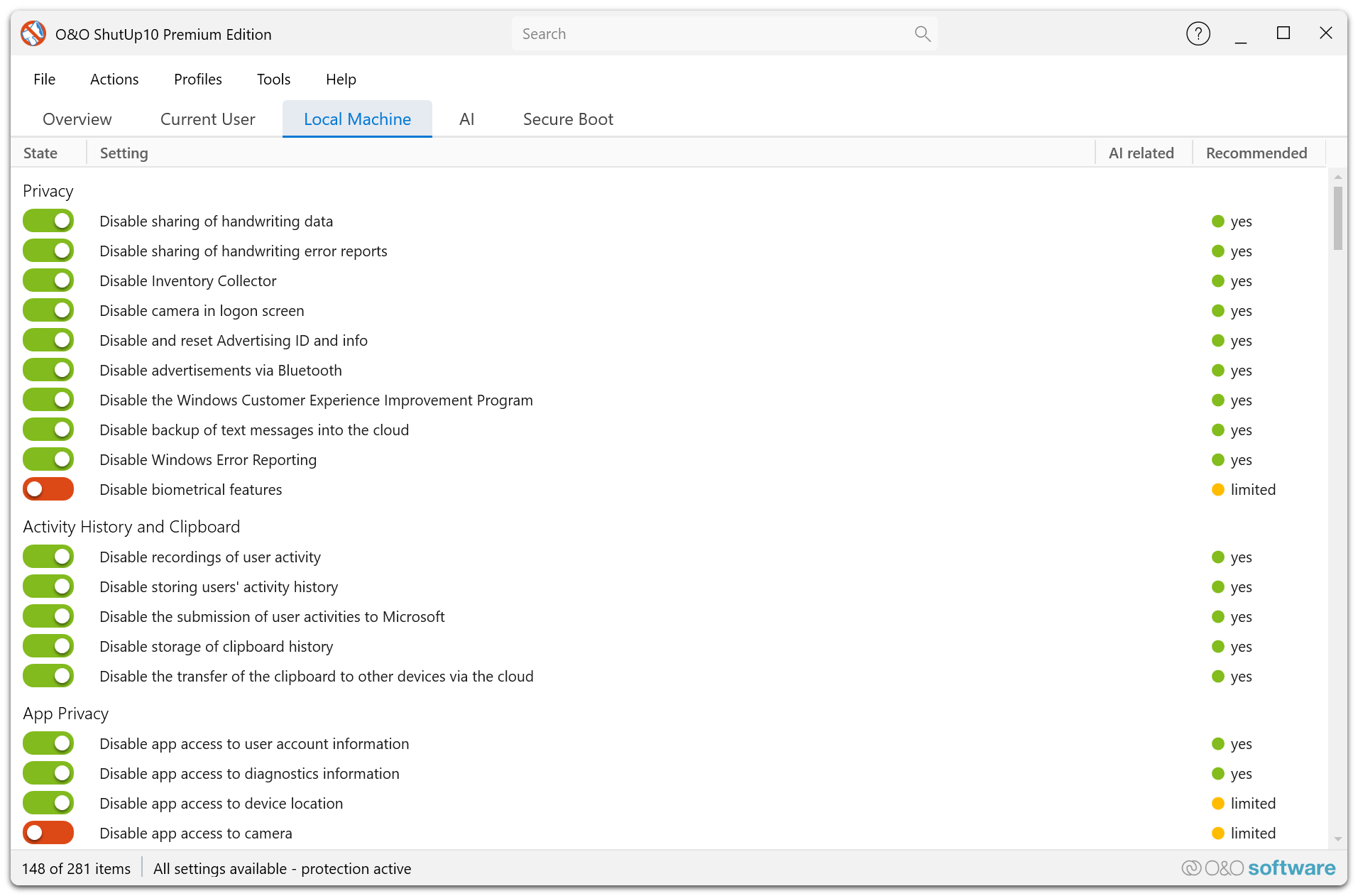
Task: Open the Secure Boot tab
Action: [x=568, y=119]
